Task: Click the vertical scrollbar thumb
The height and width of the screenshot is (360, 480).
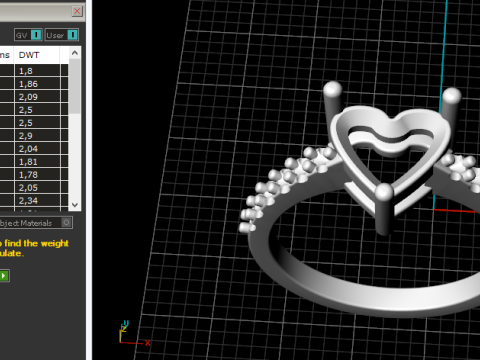Action: point(75,87)
